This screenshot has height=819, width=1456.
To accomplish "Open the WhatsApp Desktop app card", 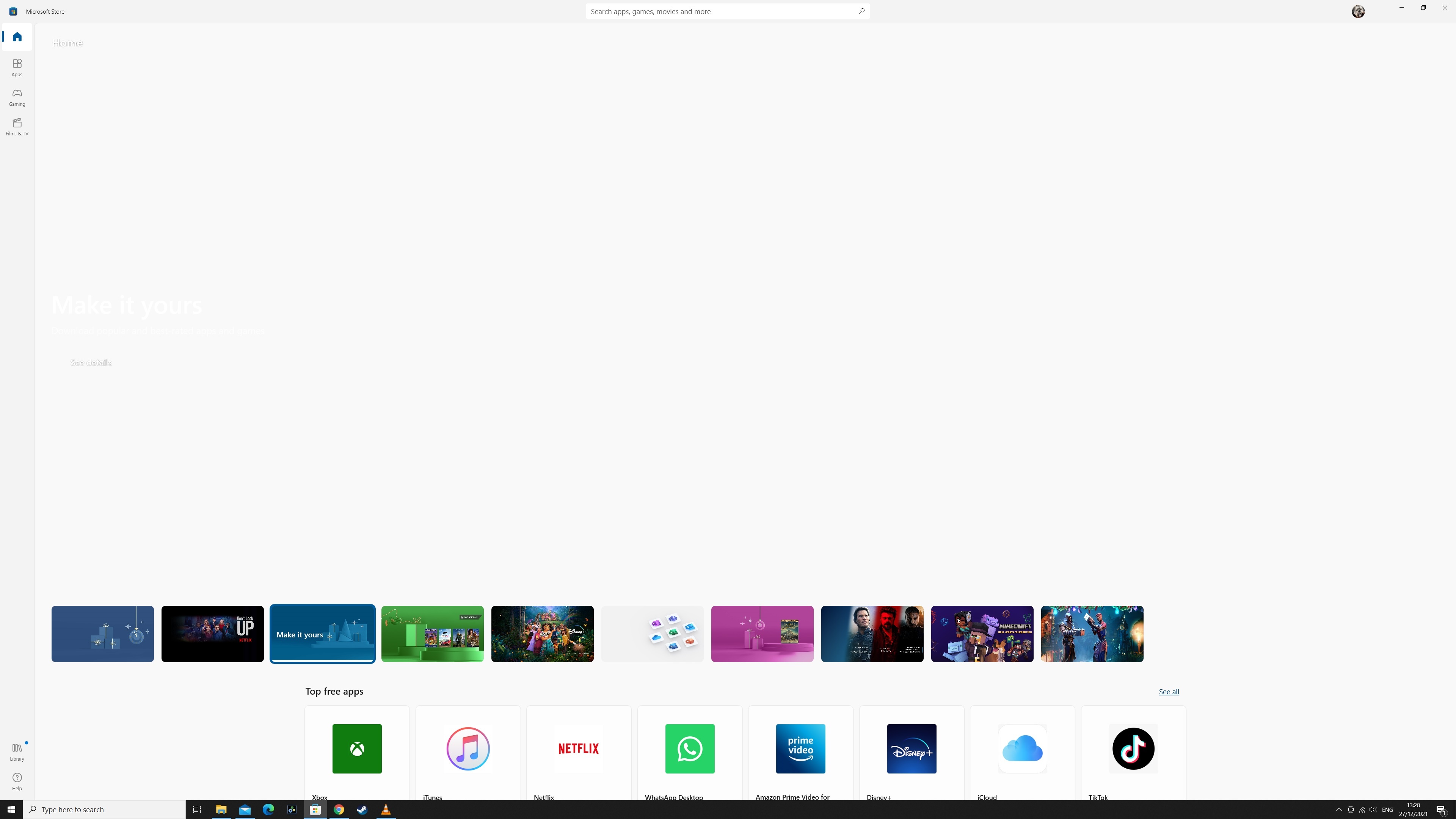I will (x=690, y=753).
